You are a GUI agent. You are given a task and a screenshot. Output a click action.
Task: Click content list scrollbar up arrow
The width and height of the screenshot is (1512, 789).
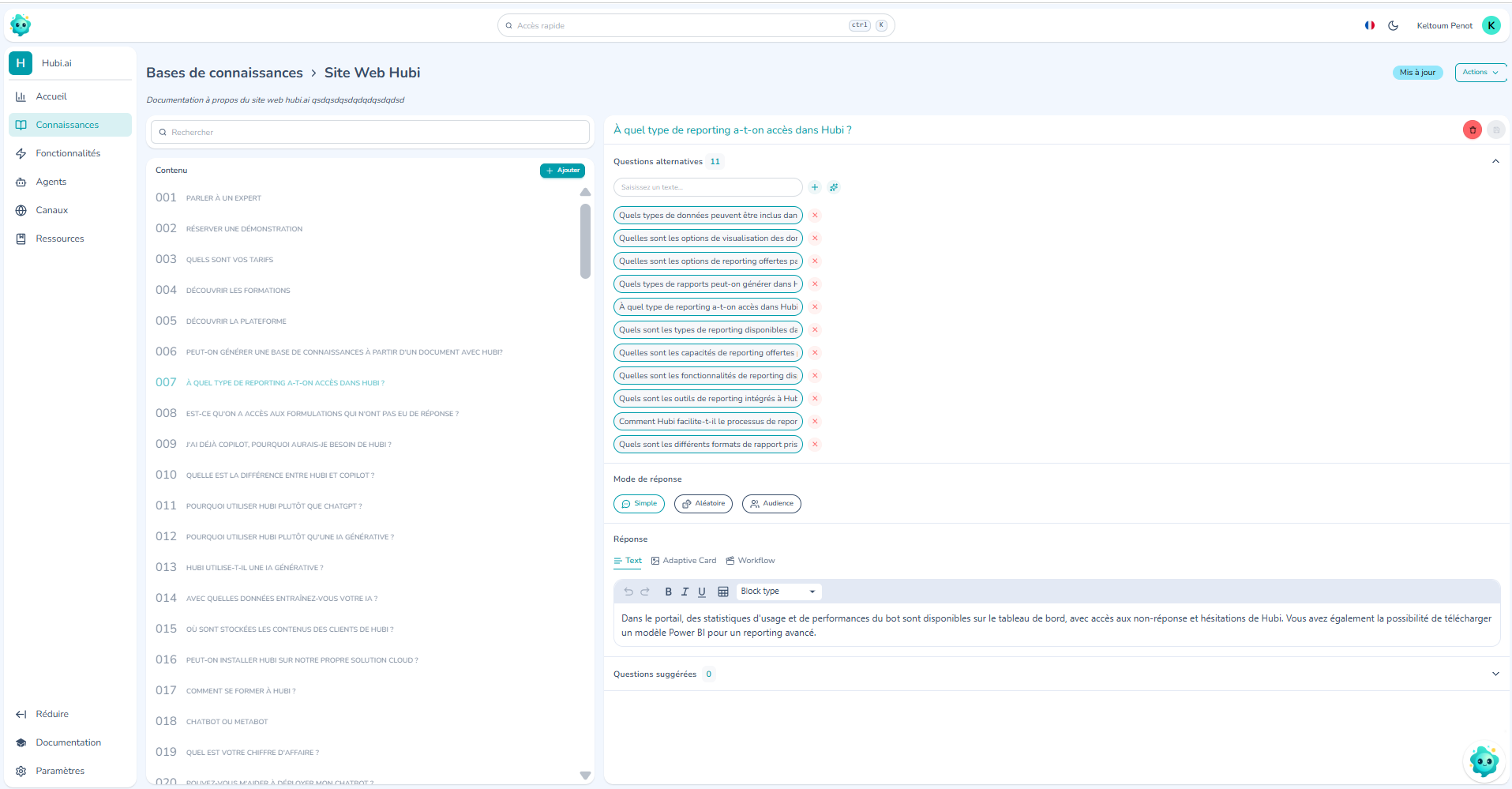[585, 193]
